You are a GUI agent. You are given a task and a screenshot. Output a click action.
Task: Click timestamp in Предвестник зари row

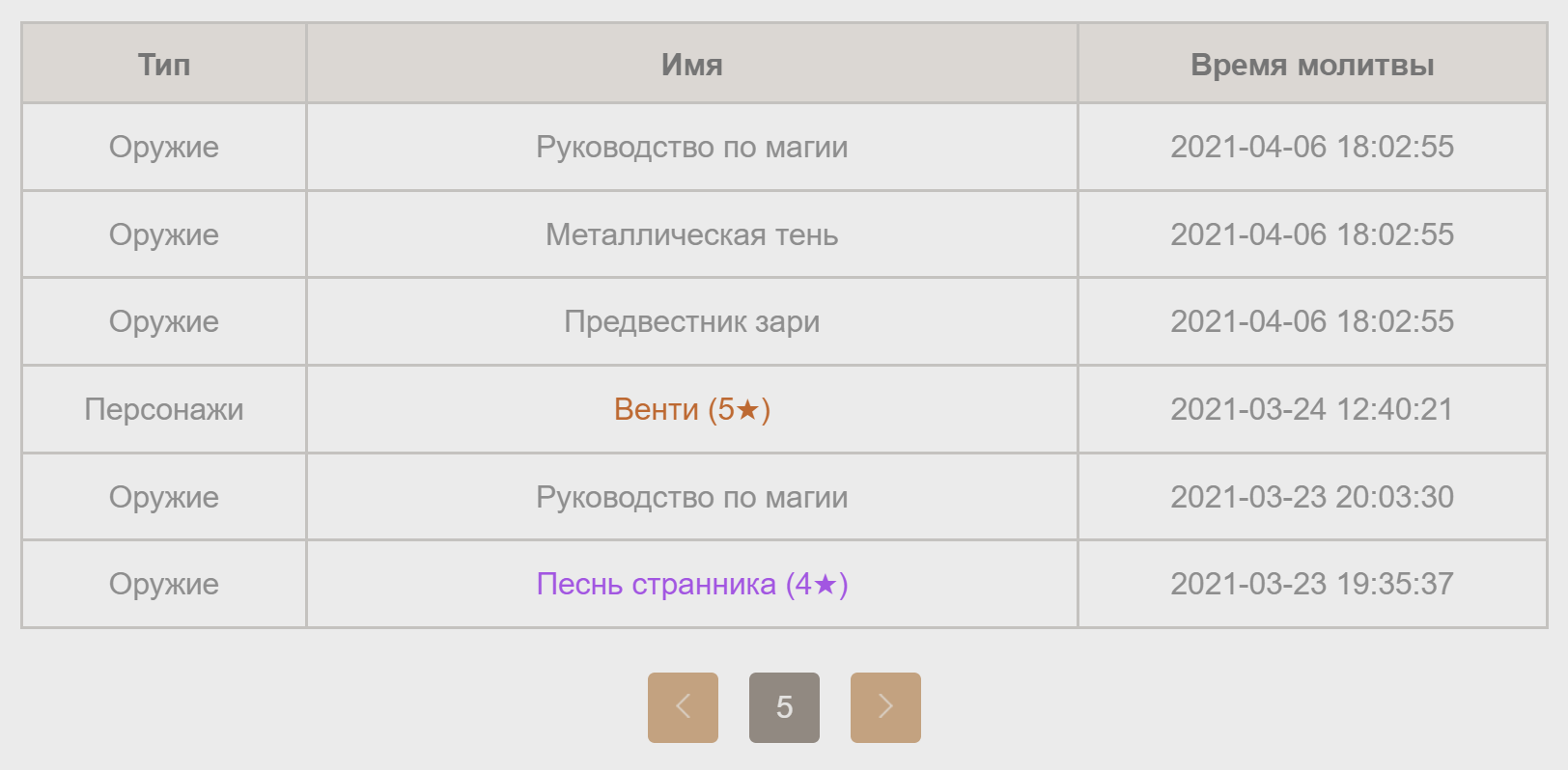(x=1311, y=321)
